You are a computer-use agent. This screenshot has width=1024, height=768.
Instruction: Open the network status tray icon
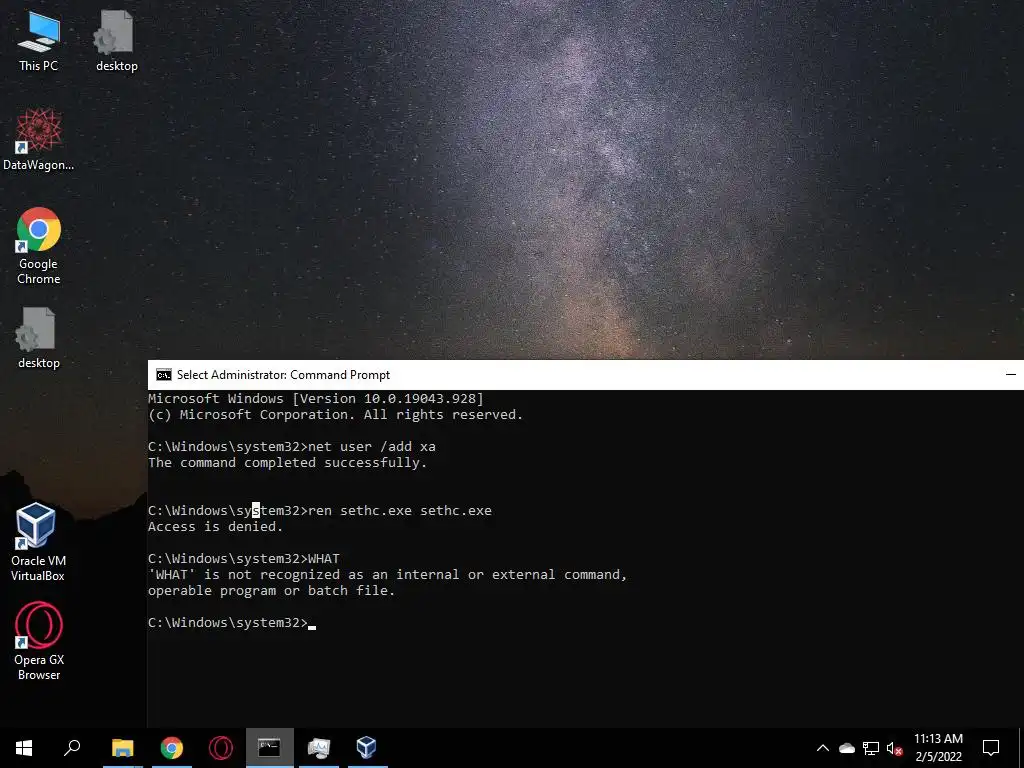pyautogui.click(x=871, y=748)
